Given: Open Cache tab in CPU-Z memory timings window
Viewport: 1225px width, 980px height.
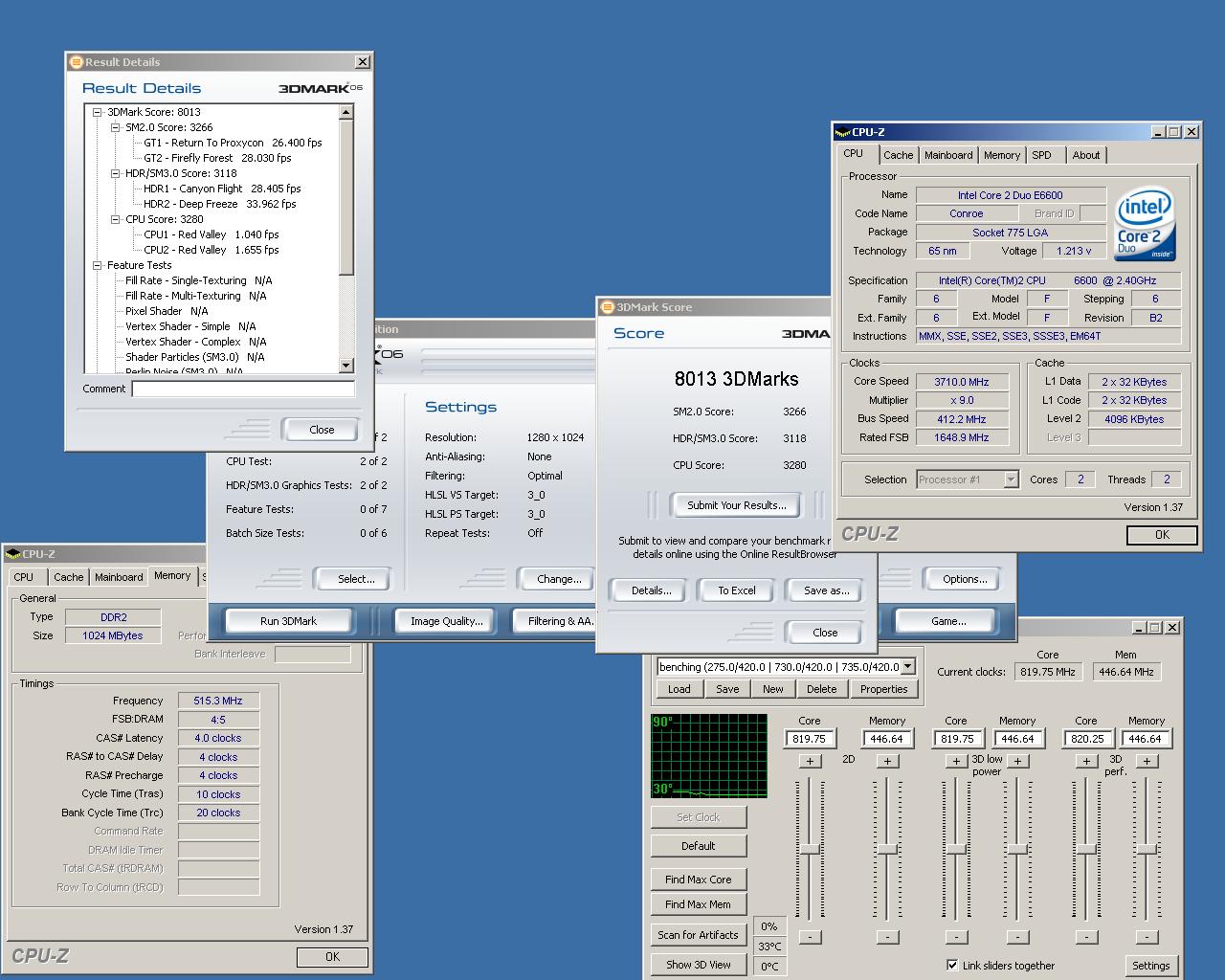Looking at the screenshot, I should click(68, 577).
